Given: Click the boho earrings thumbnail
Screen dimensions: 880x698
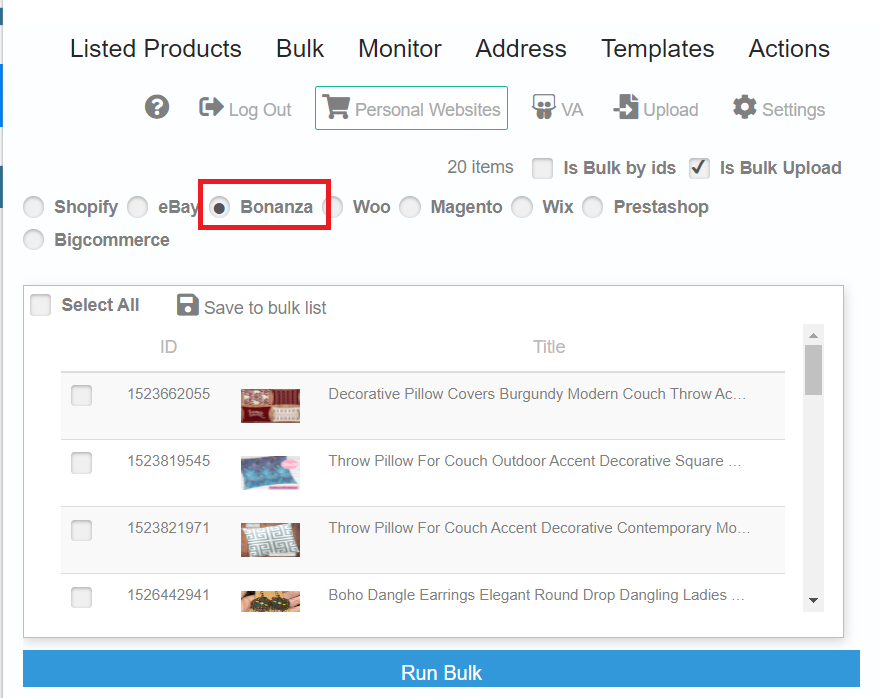Looking at the screenshot, I should pos(270,601).
